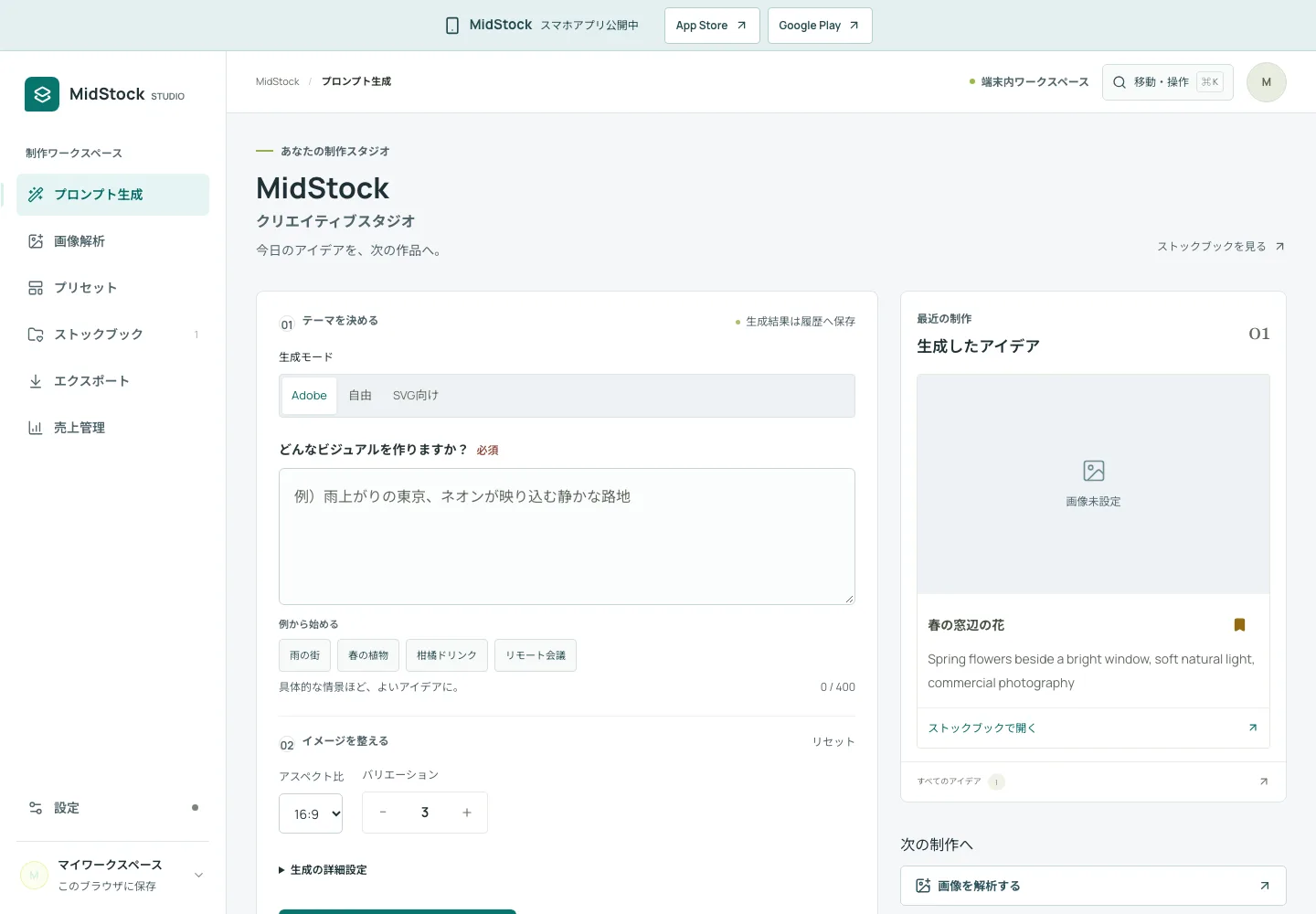Click the smartphone icon in top banner

[x=452, y=26]
